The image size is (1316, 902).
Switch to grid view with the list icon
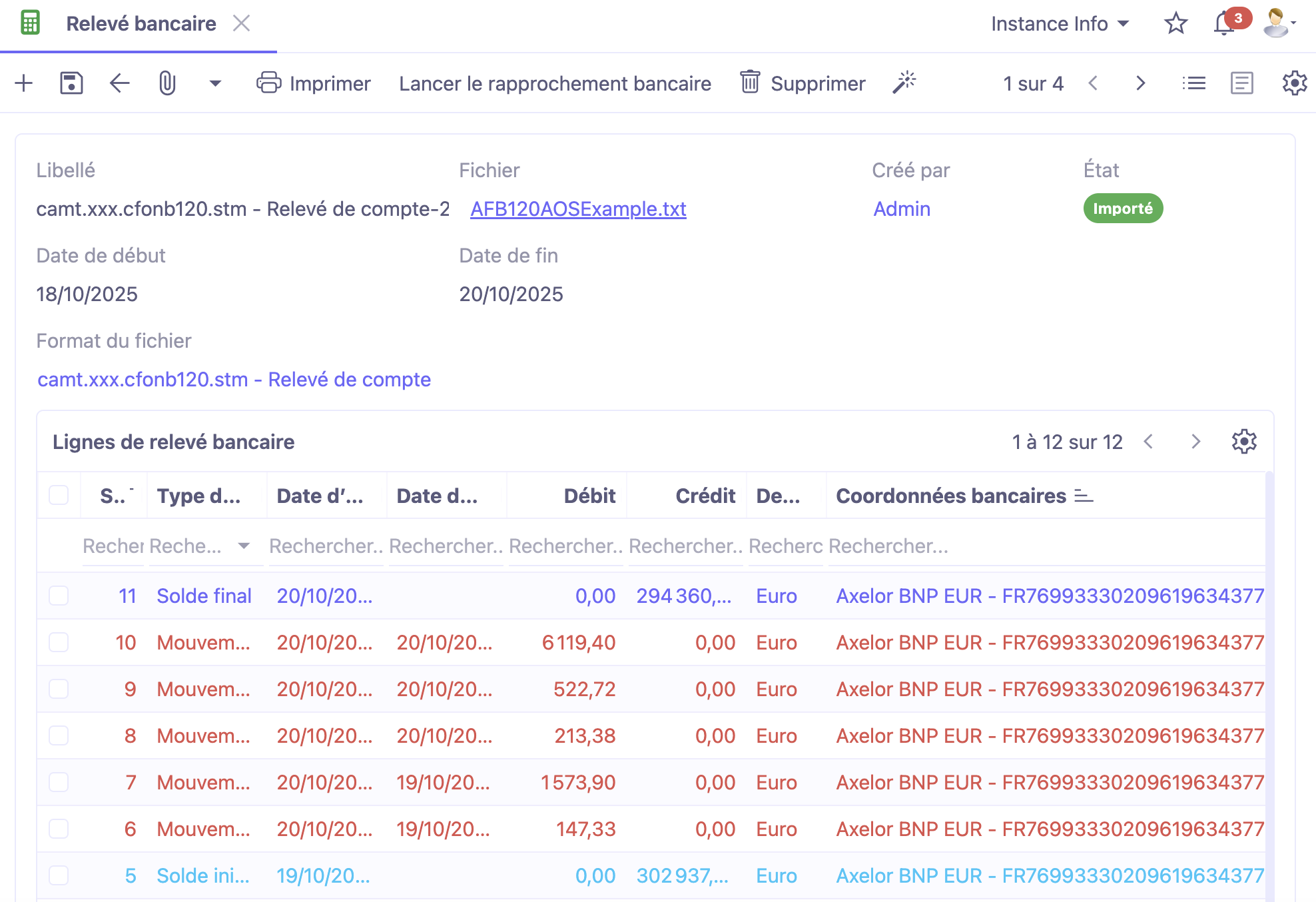coord(1194,83)
